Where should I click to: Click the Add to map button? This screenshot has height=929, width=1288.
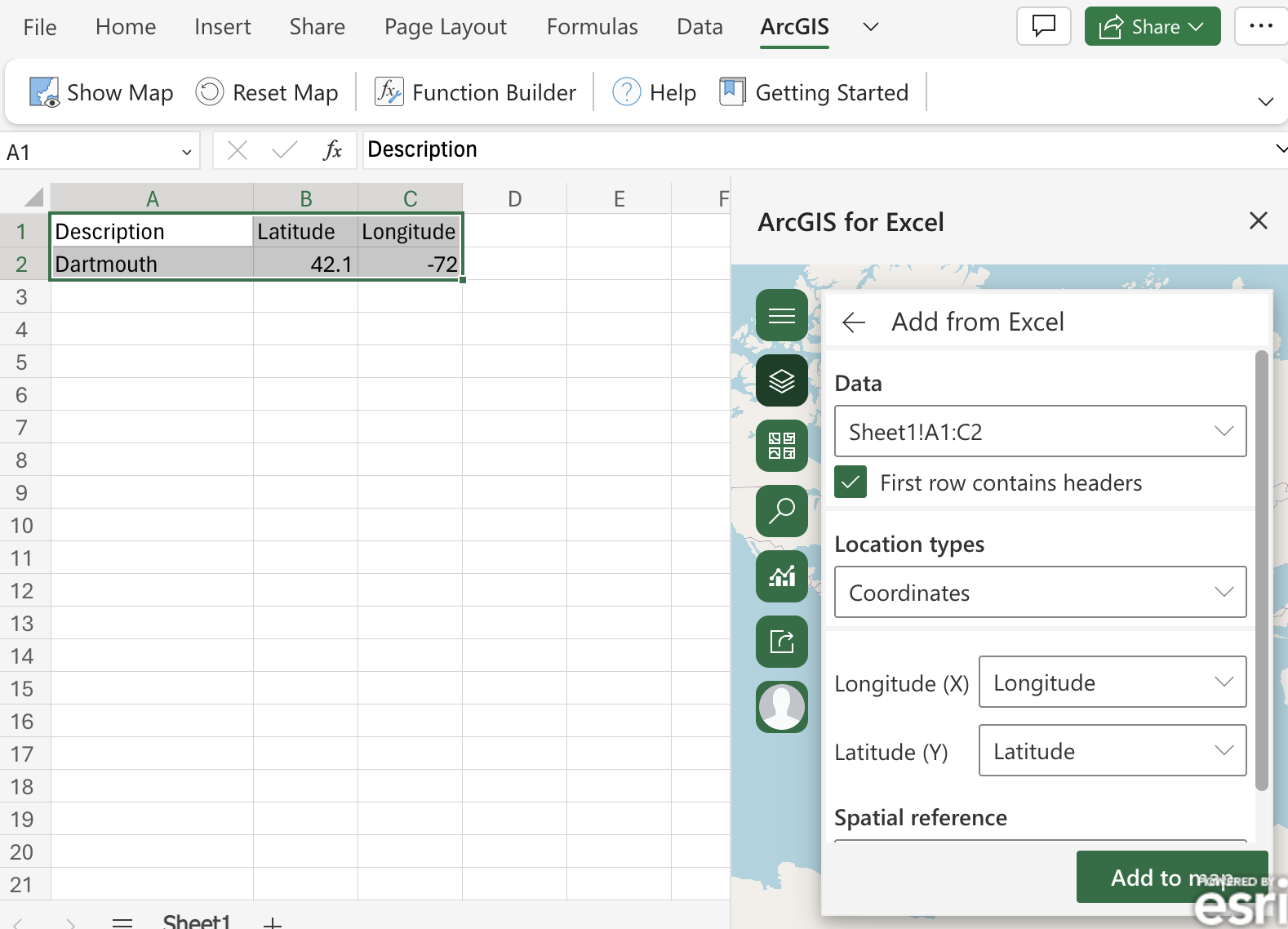(1172, 877)
